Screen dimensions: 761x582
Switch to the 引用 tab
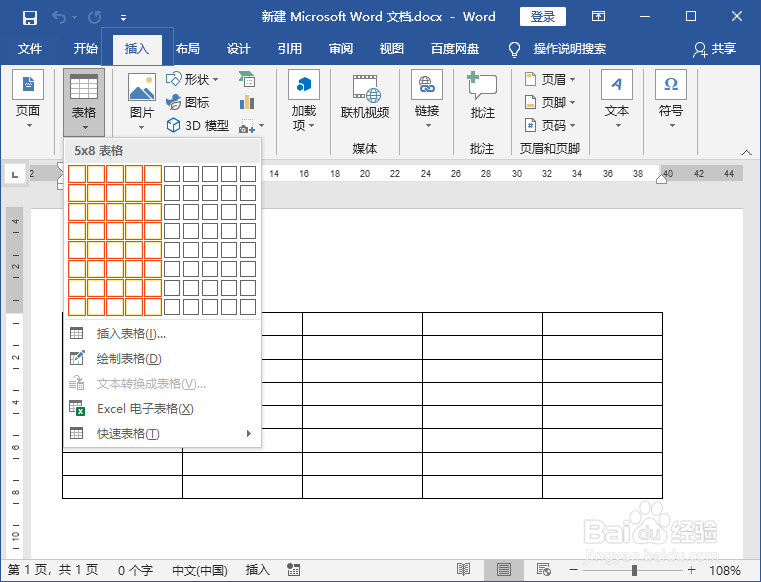pos(289,49)
